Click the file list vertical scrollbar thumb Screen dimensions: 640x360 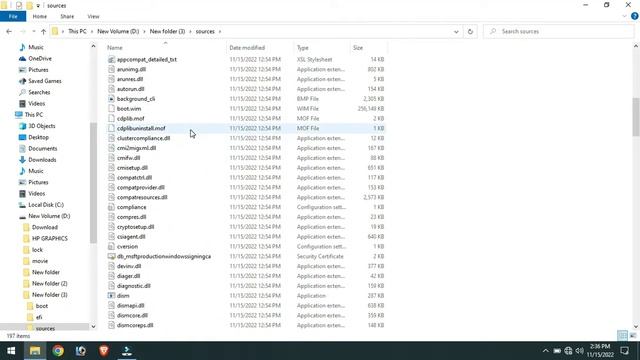point(636,117)
